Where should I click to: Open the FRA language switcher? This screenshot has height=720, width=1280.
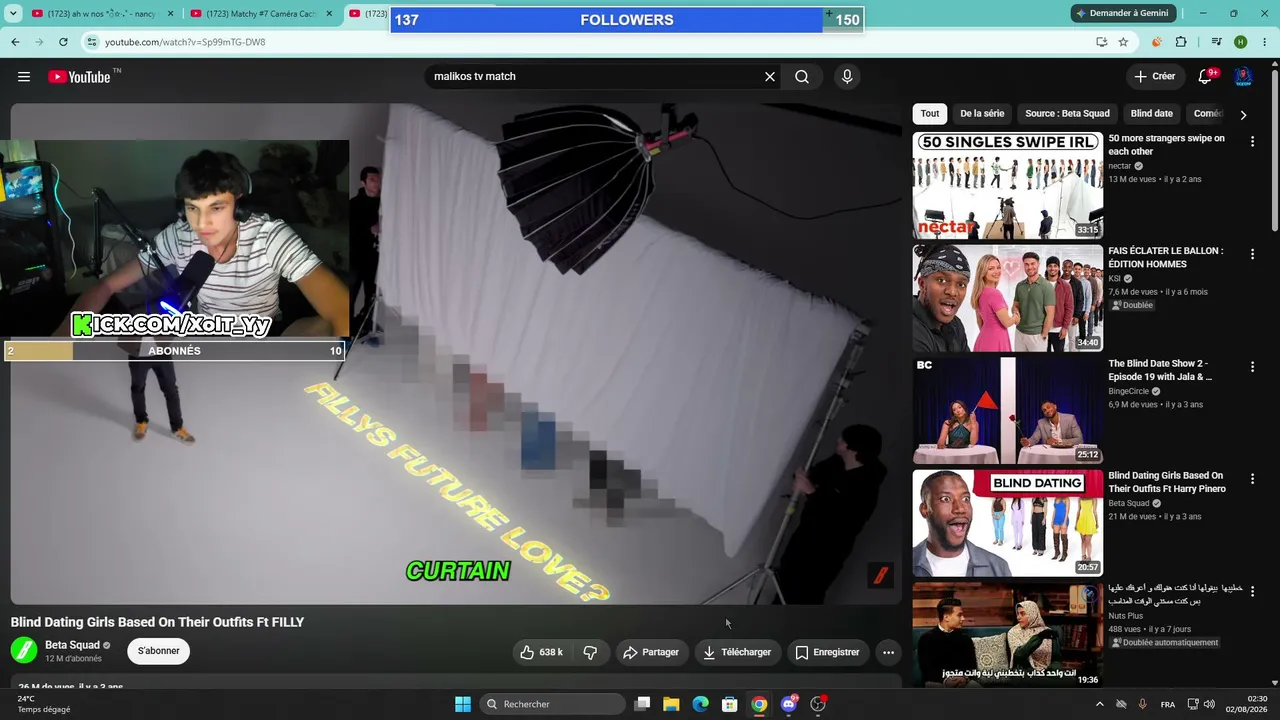1168,704
